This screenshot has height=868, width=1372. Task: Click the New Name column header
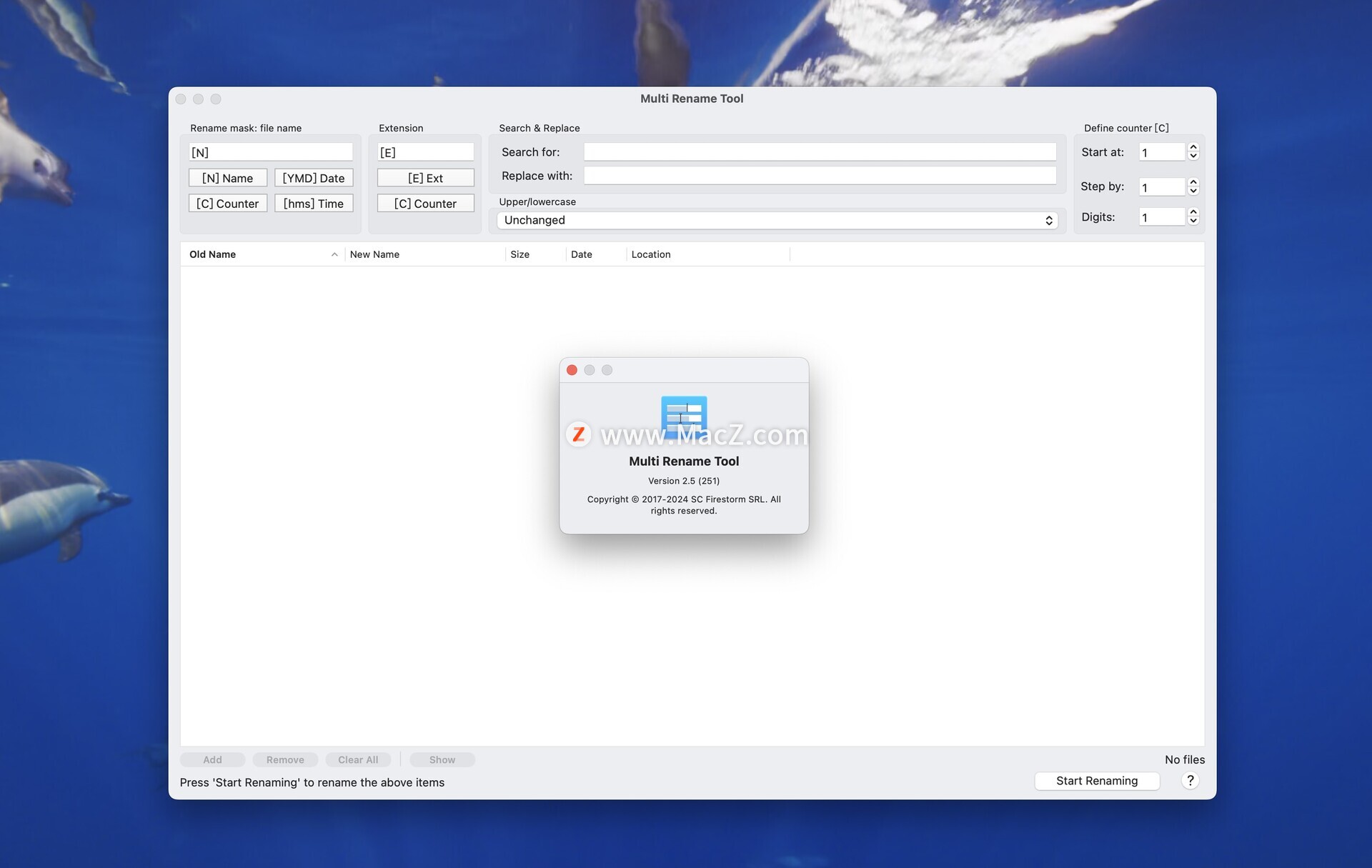point(425,254)
